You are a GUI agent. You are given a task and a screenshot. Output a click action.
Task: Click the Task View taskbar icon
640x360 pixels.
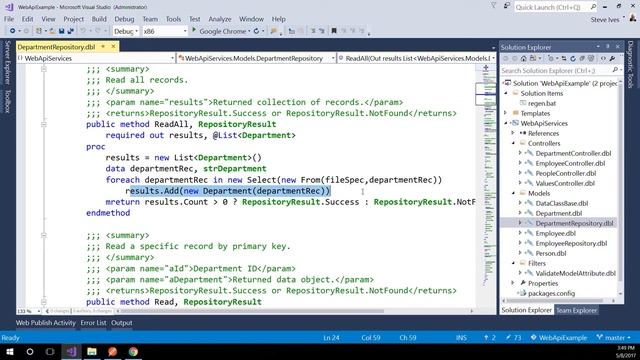pos(50,351)
